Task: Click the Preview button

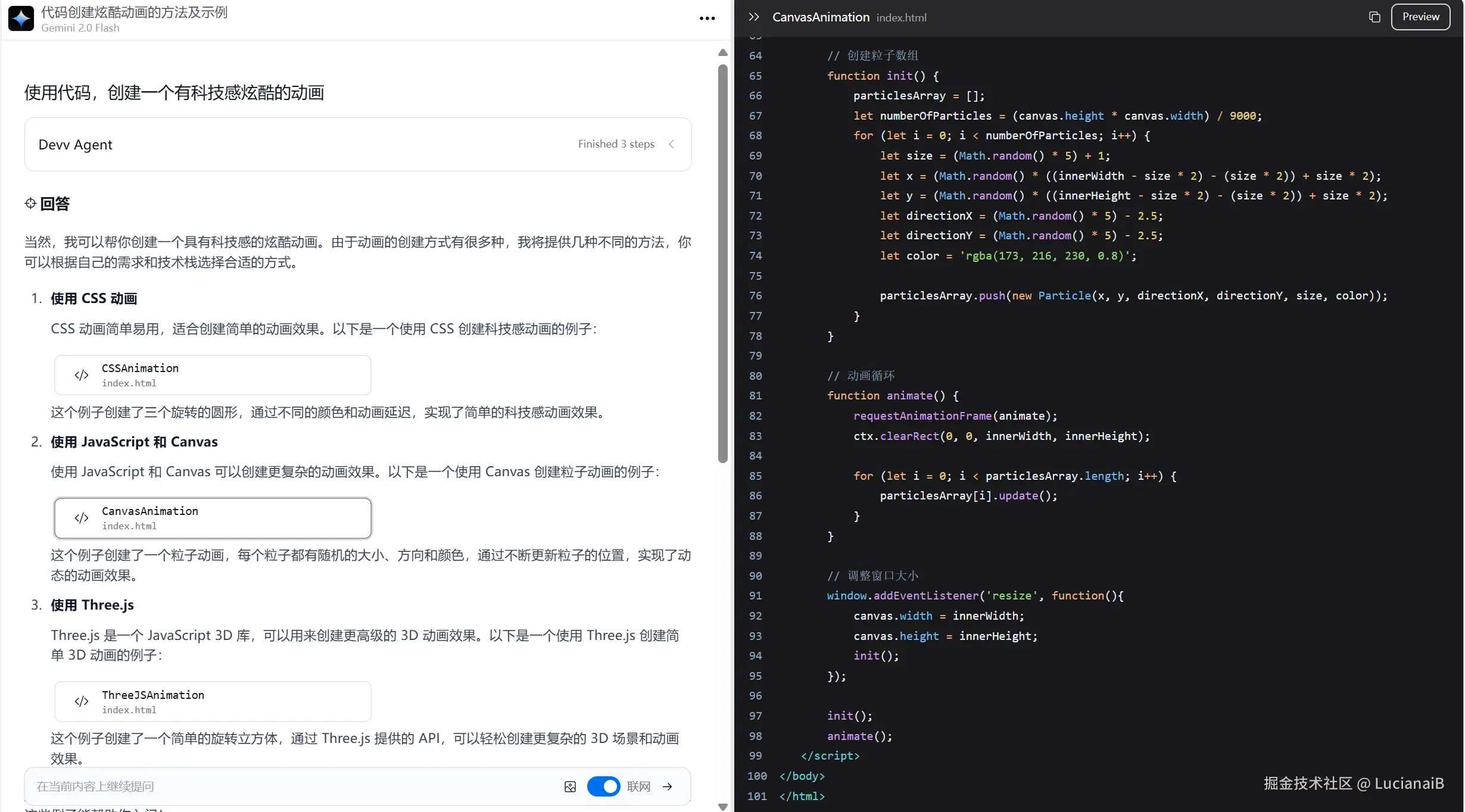Action: pyautogui.click(x=1420, y=17)
